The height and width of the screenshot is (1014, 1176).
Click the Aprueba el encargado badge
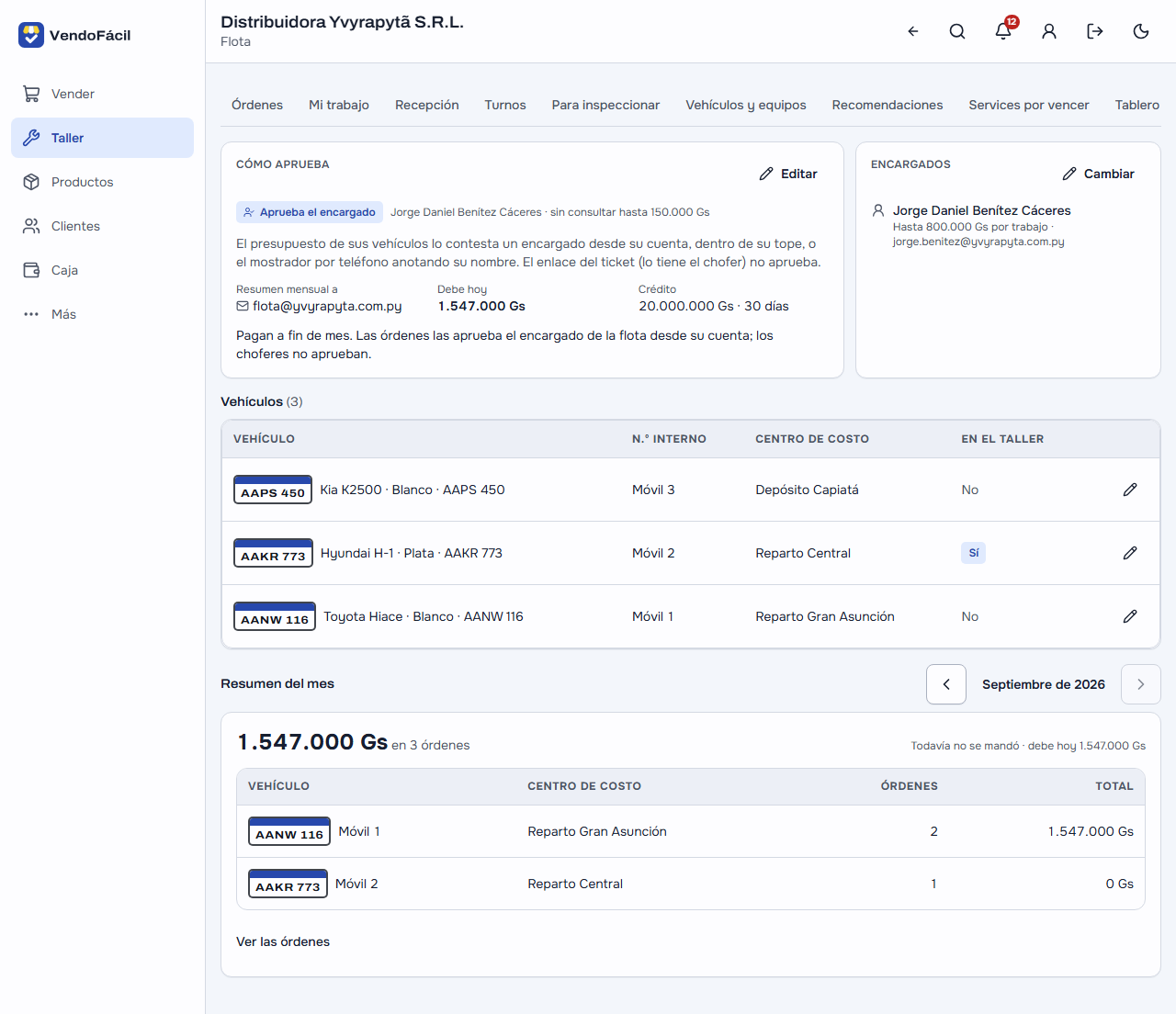309,212
